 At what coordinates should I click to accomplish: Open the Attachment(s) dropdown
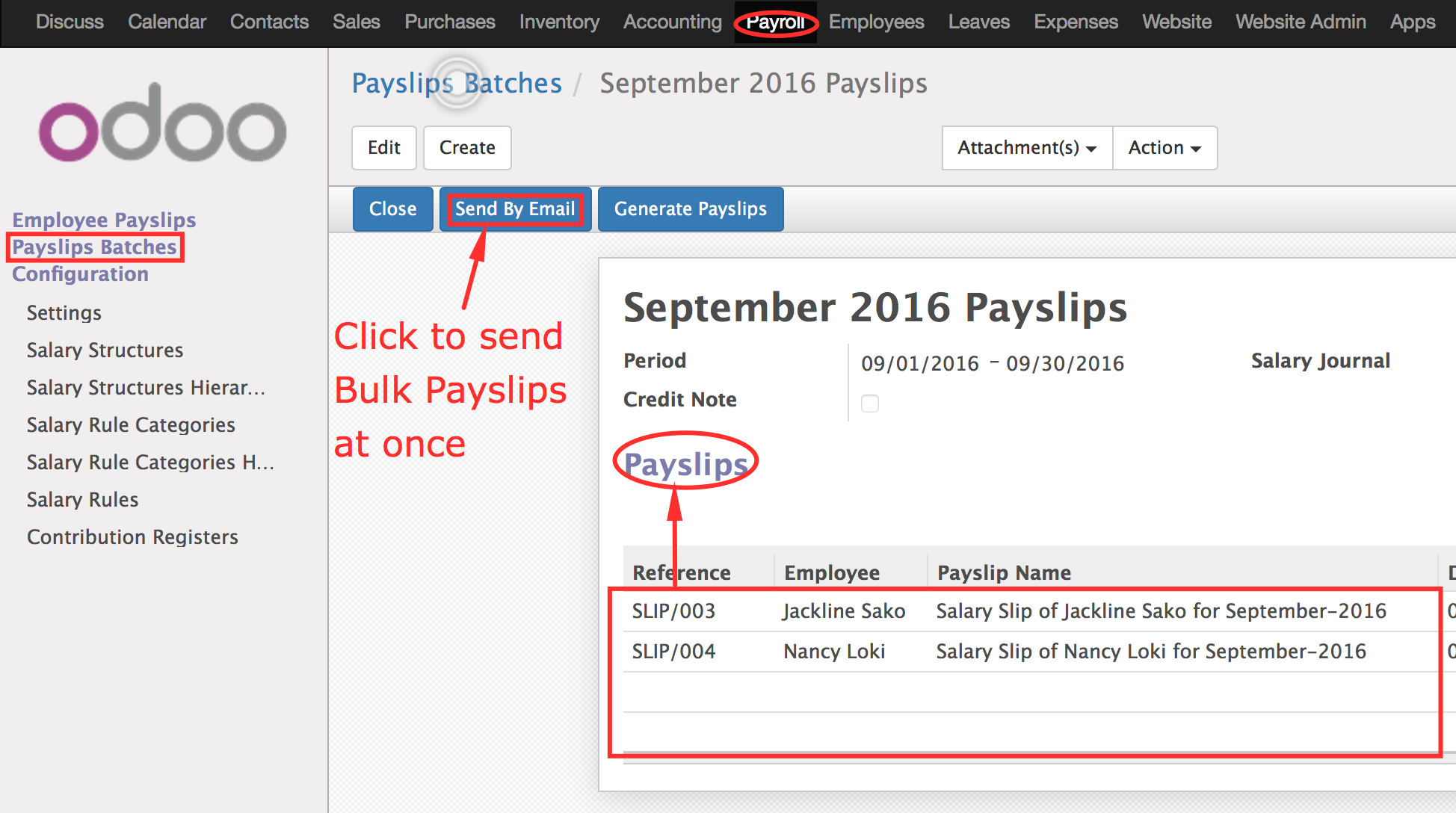(x=1027, y=148)
